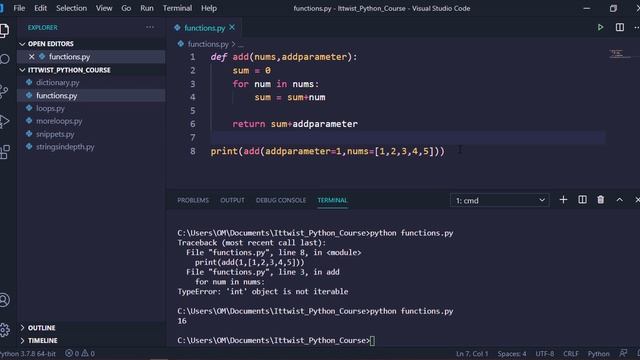Maximize panel size with up chevron
The image size is (640, 360).
point(620,200)
